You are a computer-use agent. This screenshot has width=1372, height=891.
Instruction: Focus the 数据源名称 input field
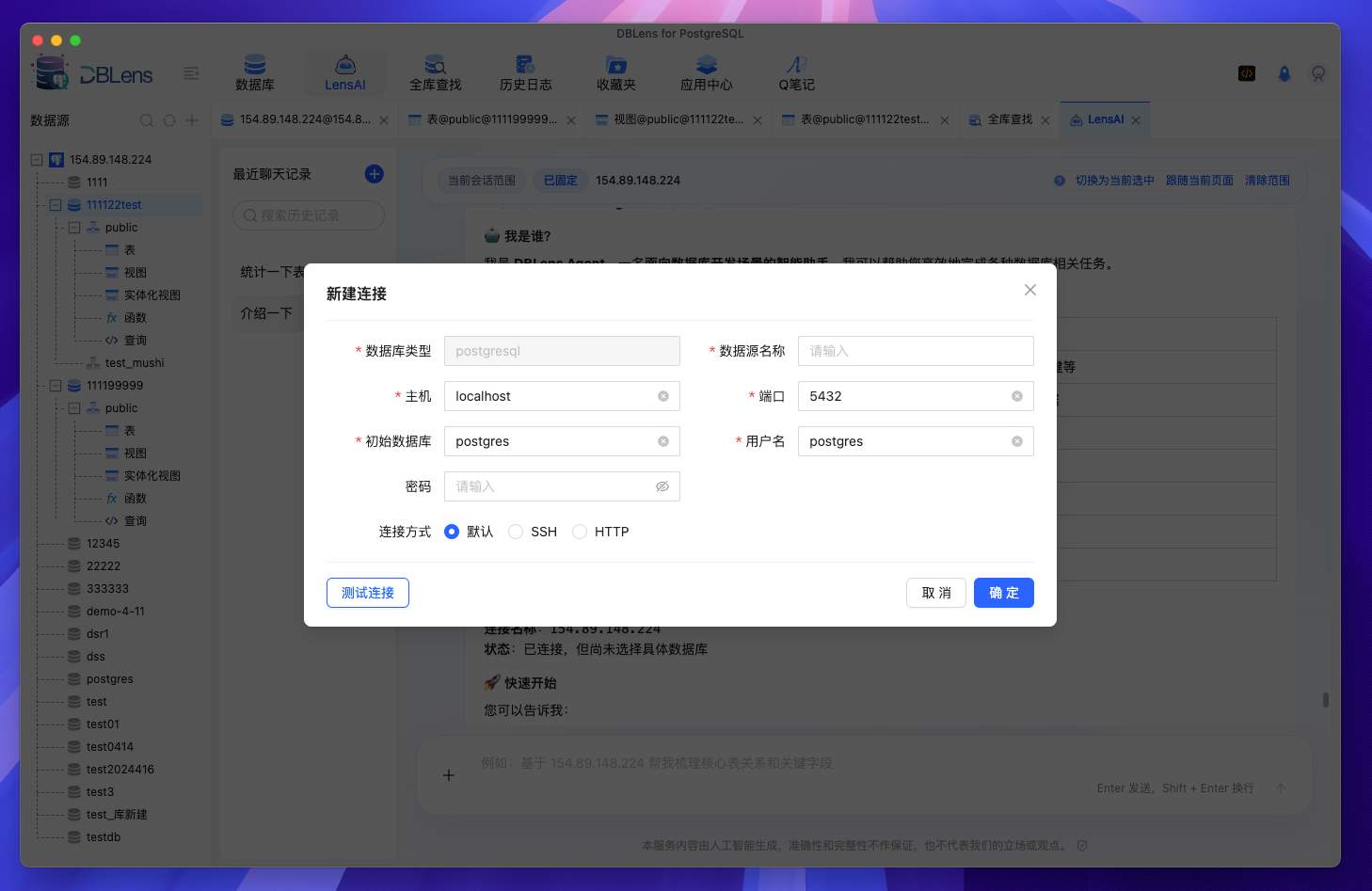916,351
